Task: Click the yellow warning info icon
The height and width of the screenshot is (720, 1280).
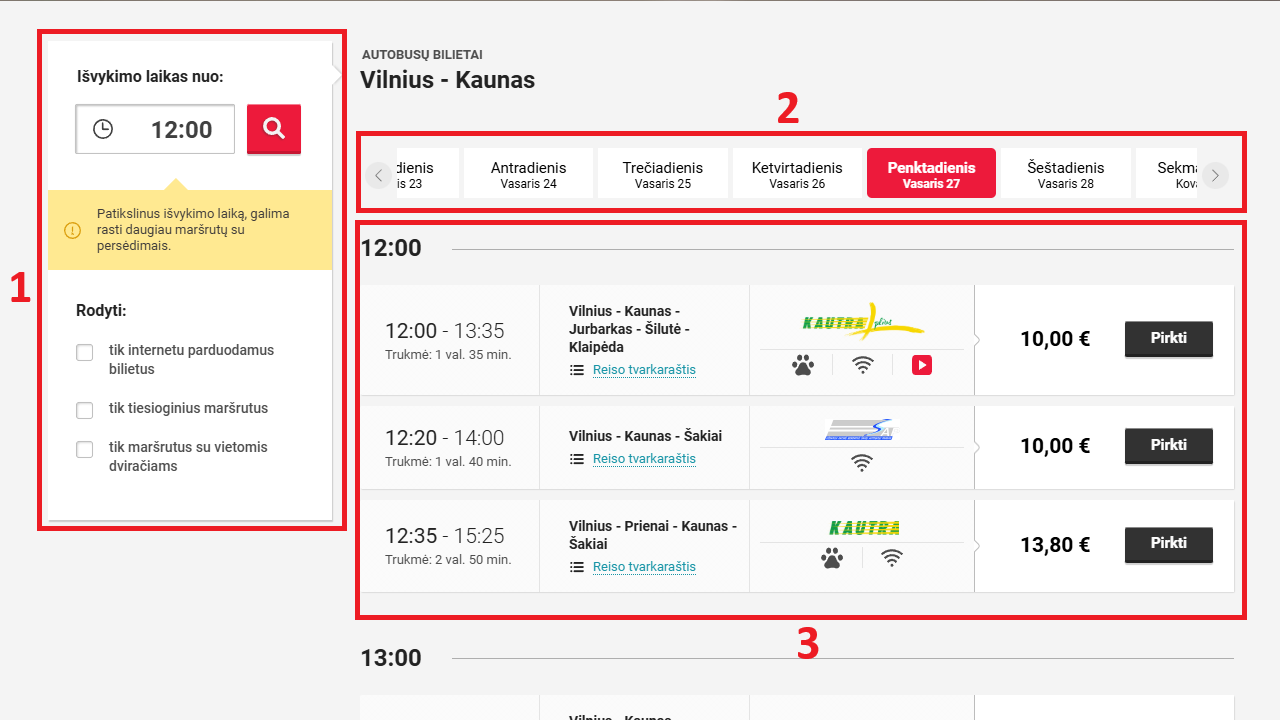Action: point(72,230)
